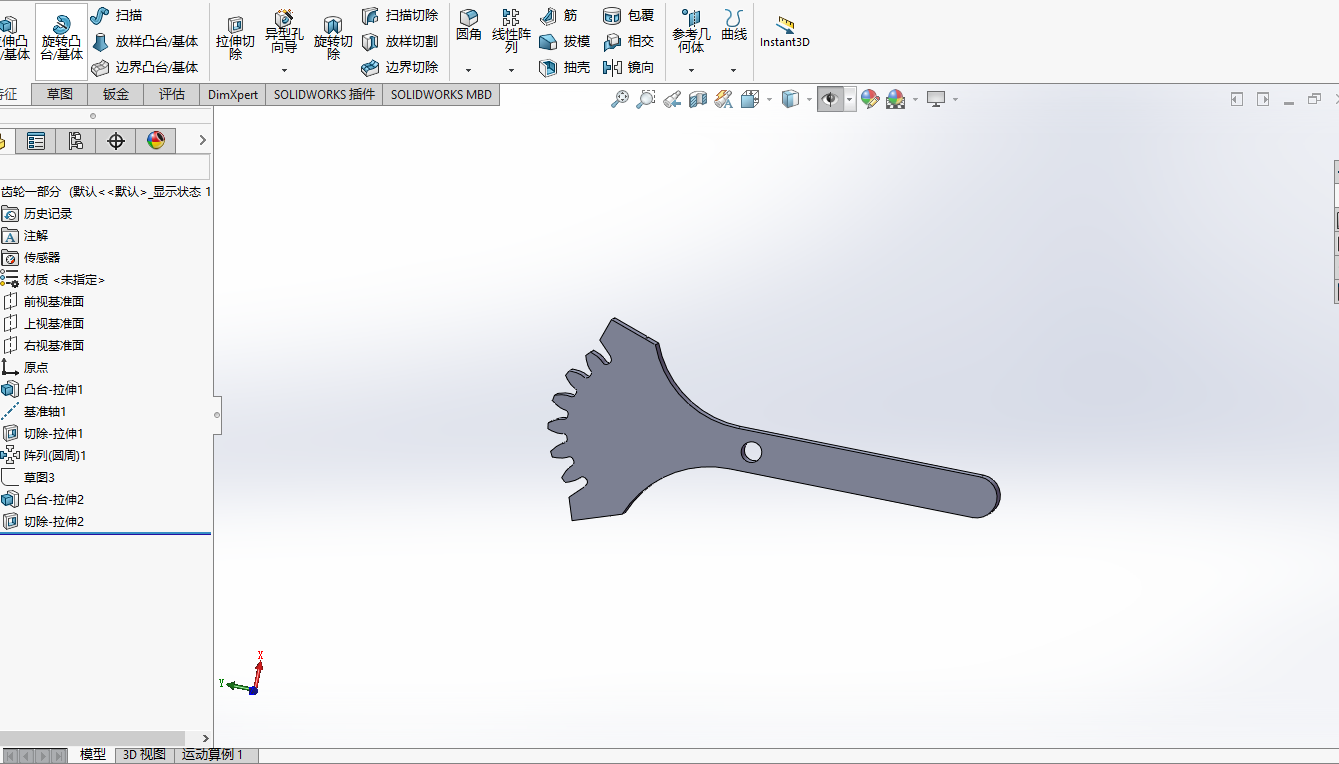The width and height of the screenshot is (1339, 764).
Task: Click the feature tree filter input field
Action: (x=105, y=167)
